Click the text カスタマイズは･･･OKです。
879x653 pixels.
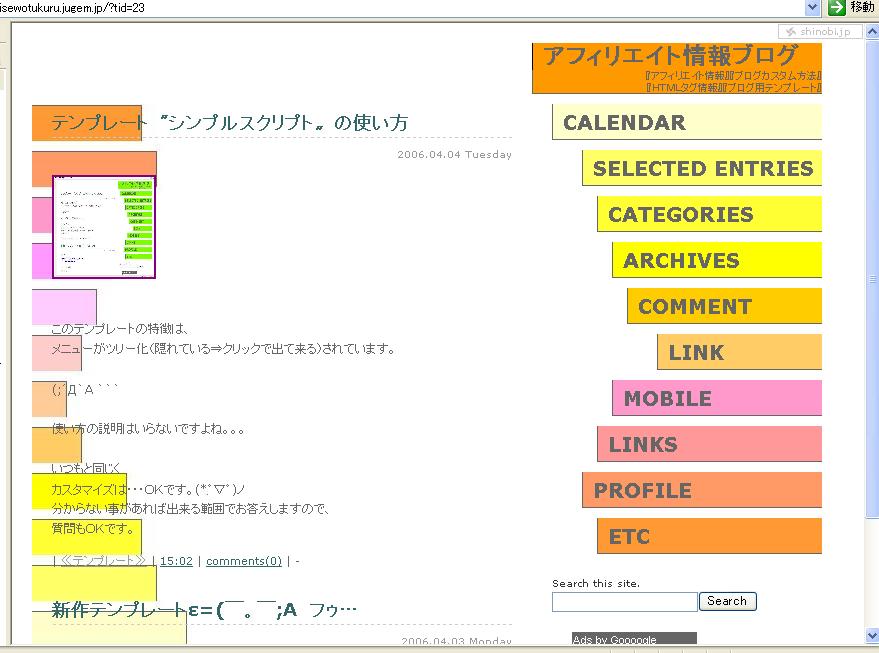click(148, 489)
